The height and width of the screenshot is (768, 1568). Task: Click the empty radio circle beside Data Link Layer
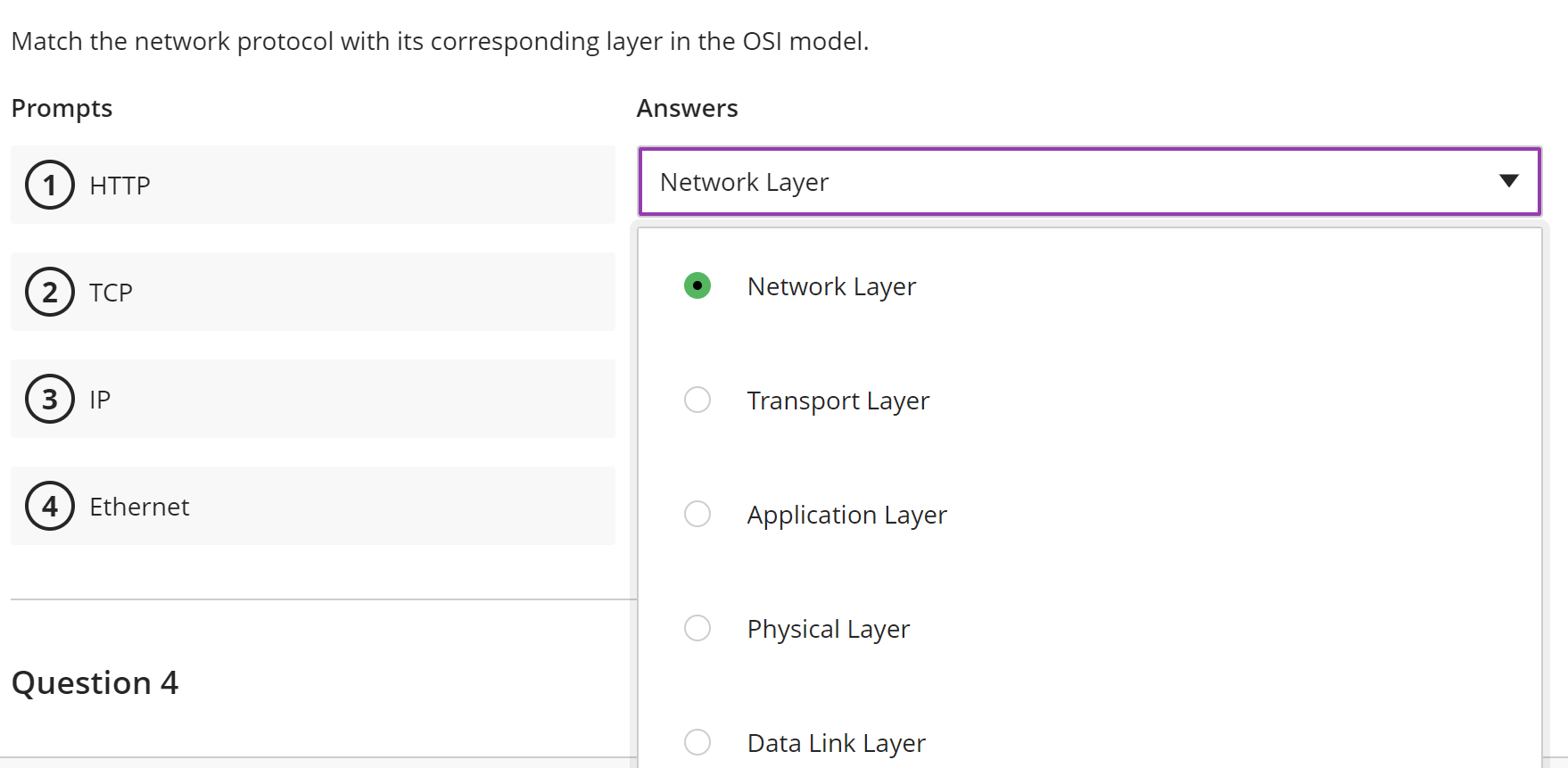[697, 742]
